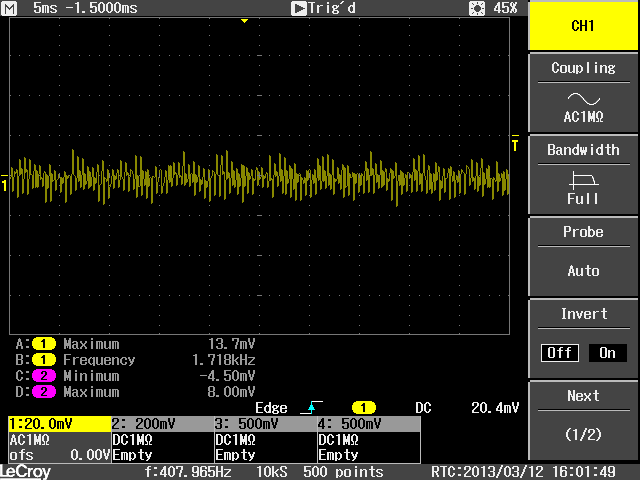Viewport: 640px width, 480px height.
Task: Click the -4.50mV Minimum value
Action: click(227, 376)
